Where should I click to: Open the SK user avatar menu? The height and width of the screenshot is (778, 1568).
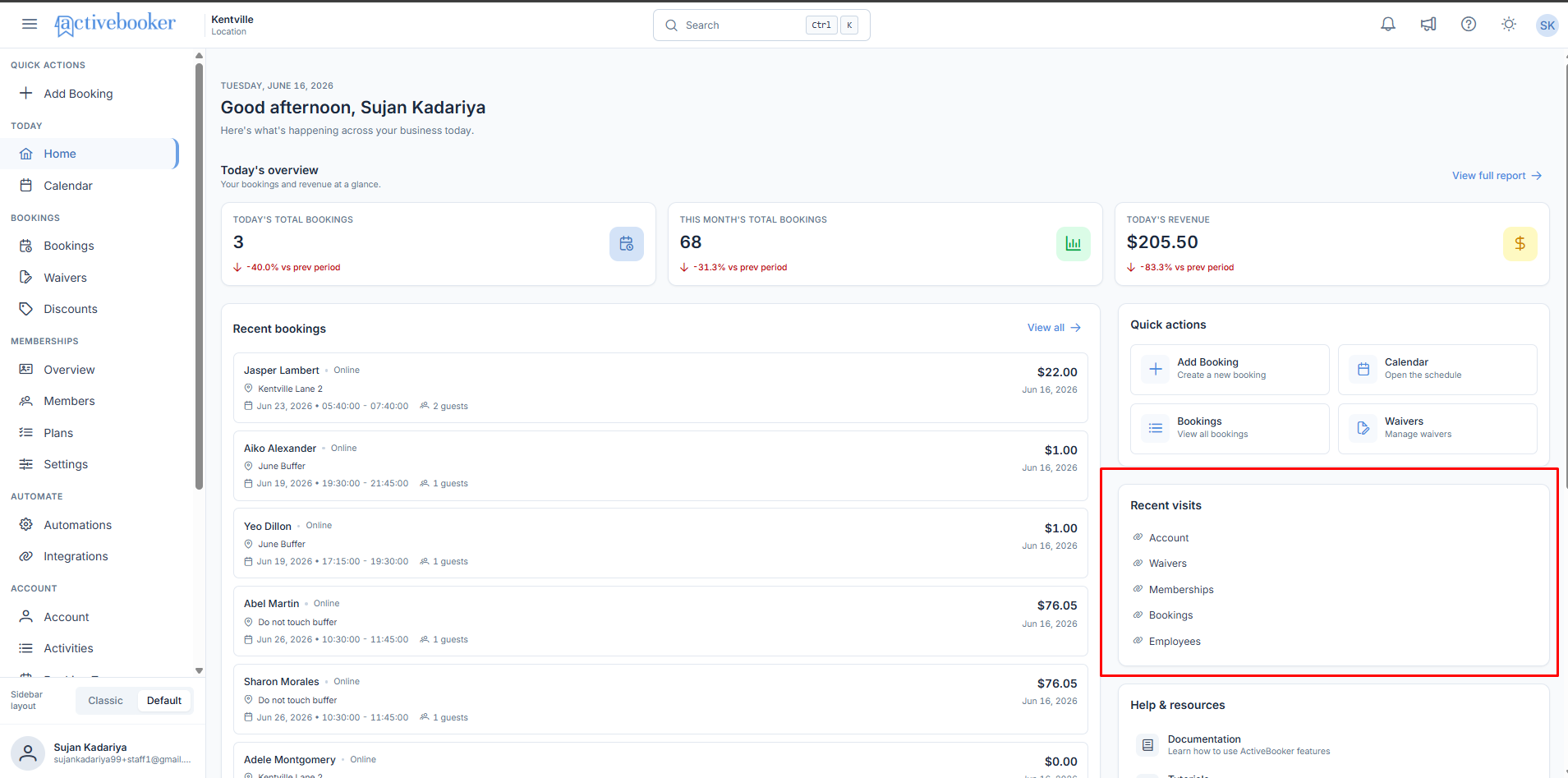click(1547, 25)
